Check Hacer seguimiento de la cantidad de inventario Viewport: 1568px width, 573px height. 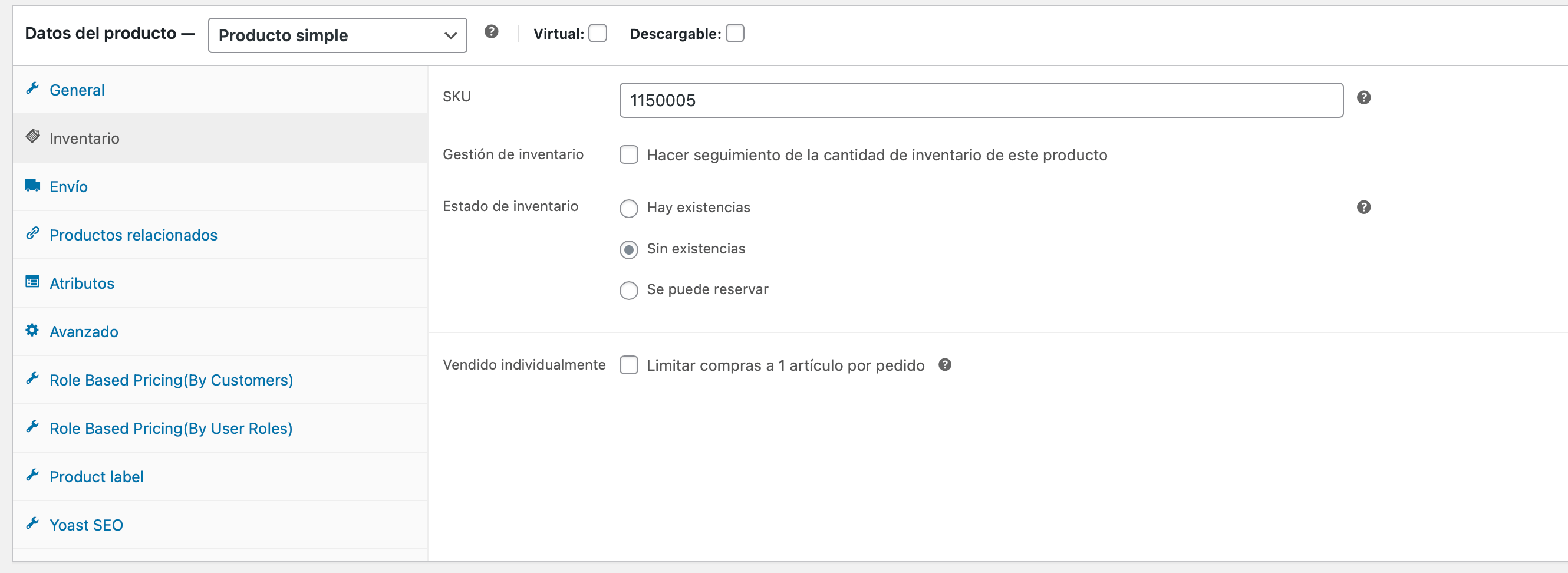click(x=629, y=154)
